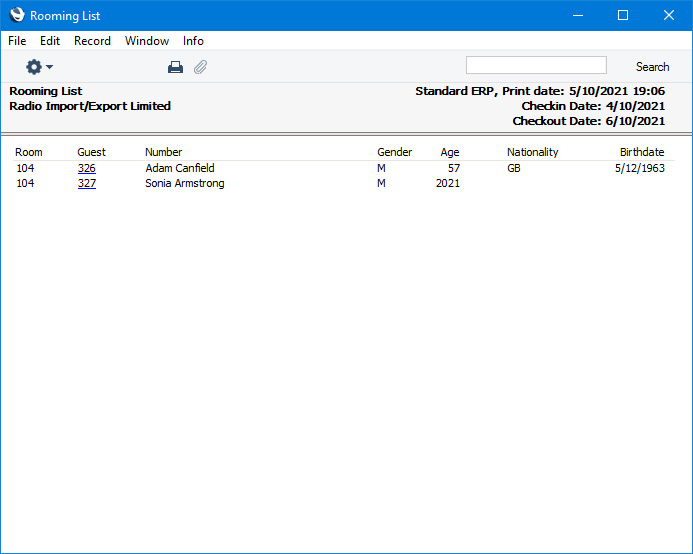Click age value 57
Image resolution: width=693 pixels, height=554 pixels.
point(454,168)
